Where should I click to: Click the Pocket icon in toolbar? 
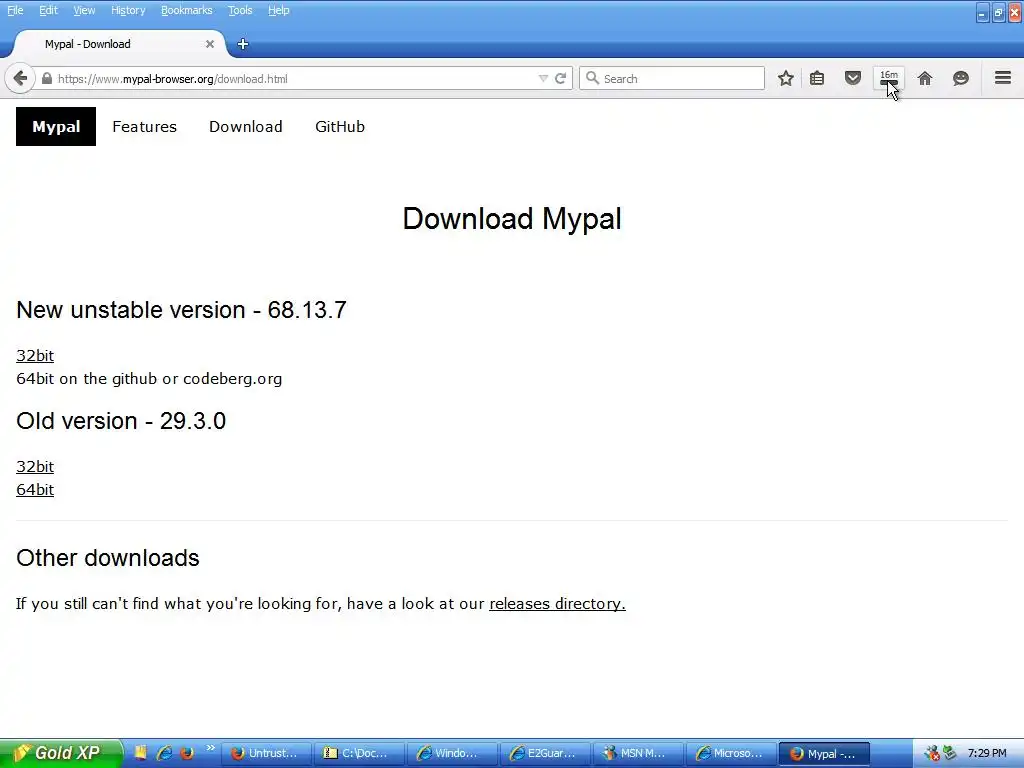pyautogui.click(x=853, y=78)
